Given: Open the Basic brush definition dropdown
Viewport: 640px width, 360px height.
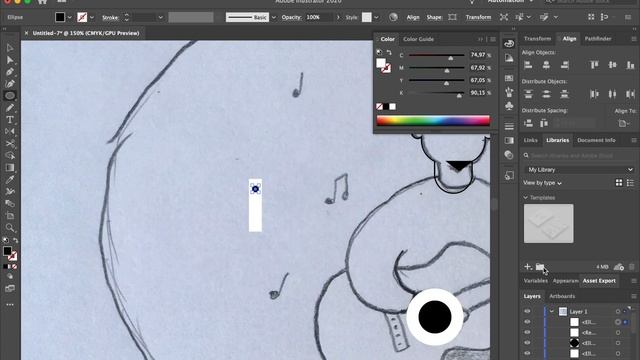Looking at the screenshot, I should coord(273,18).
